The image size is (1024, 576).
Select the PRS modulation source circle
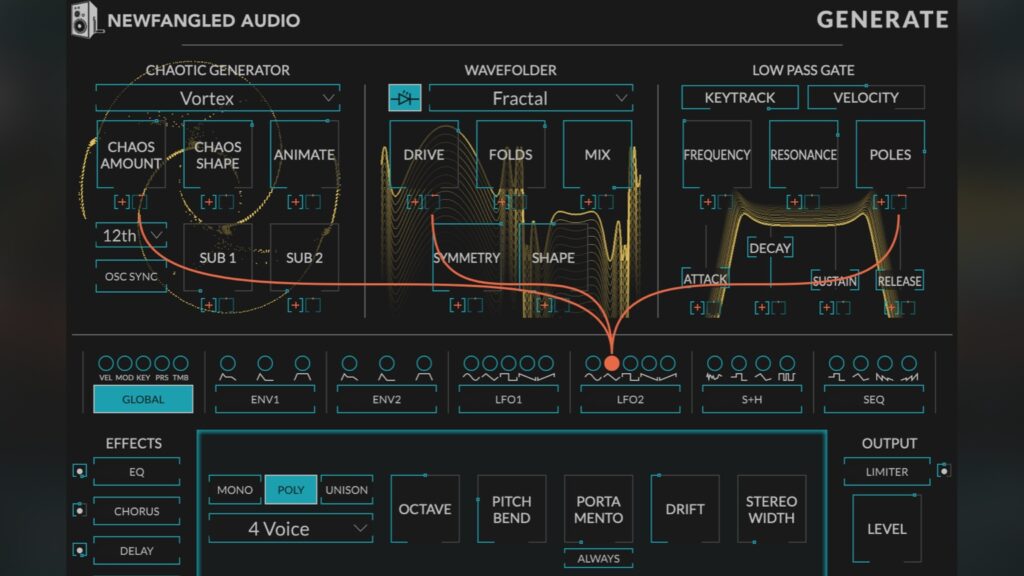pyautogui.click(x=162, y=363)
